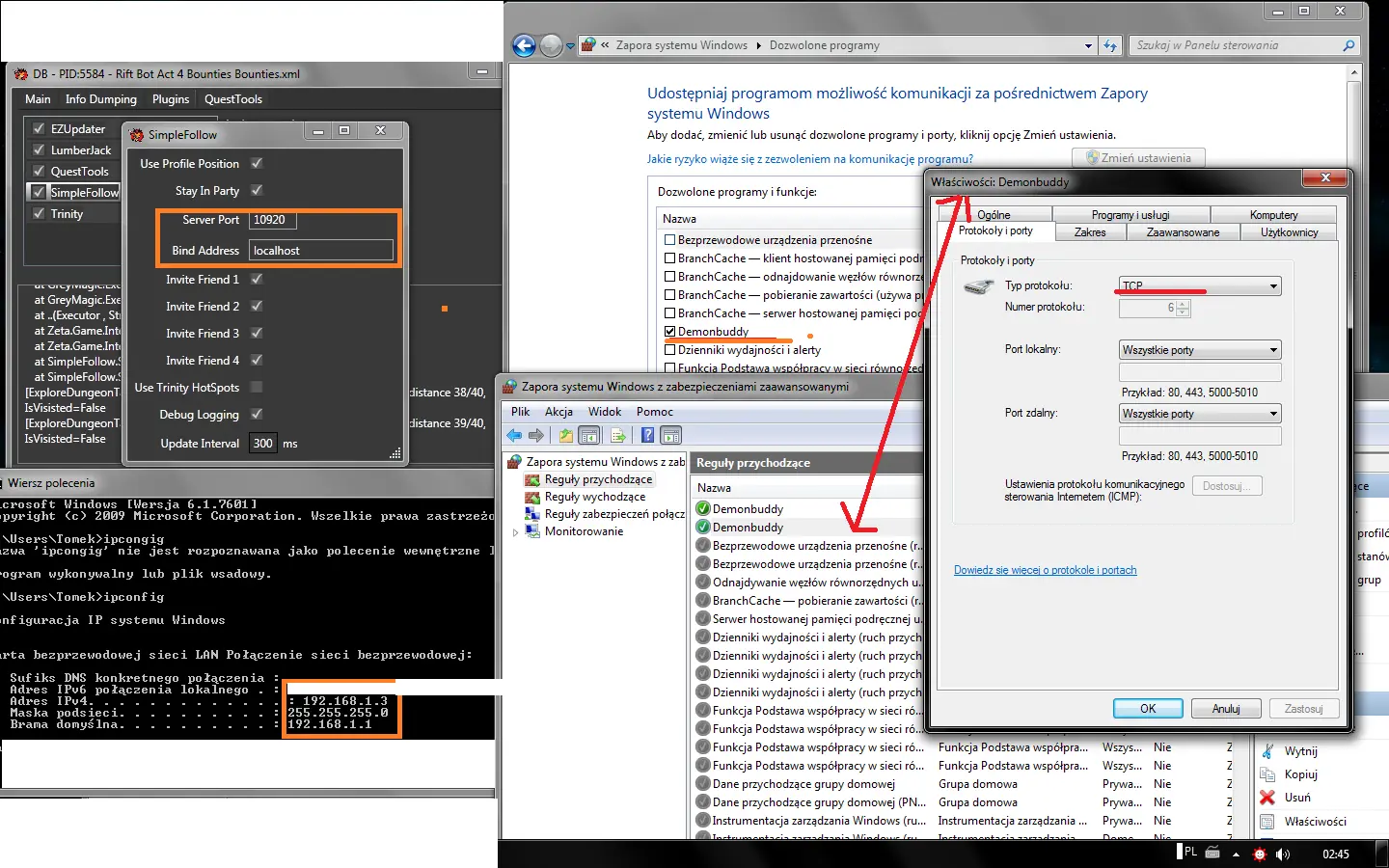This screenshot has width=1389, height=868.
Task: Click the up-one-level folder icon in the MMC toolbar
Action: [x=566, y=435]
